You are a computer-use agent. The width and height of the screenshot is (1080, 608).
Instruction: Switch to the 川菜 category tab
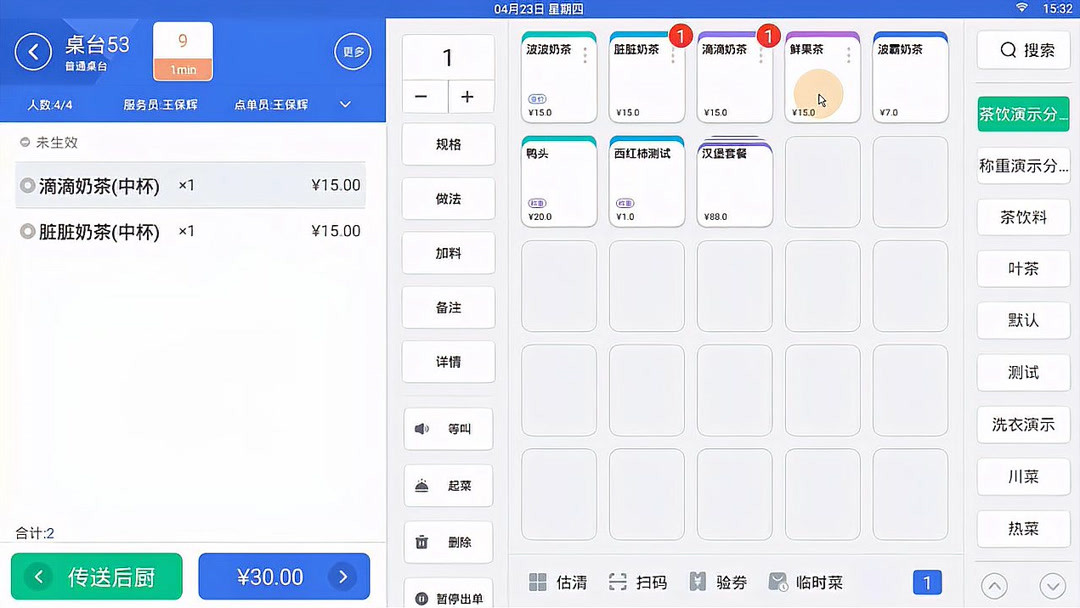(1023, 477)
